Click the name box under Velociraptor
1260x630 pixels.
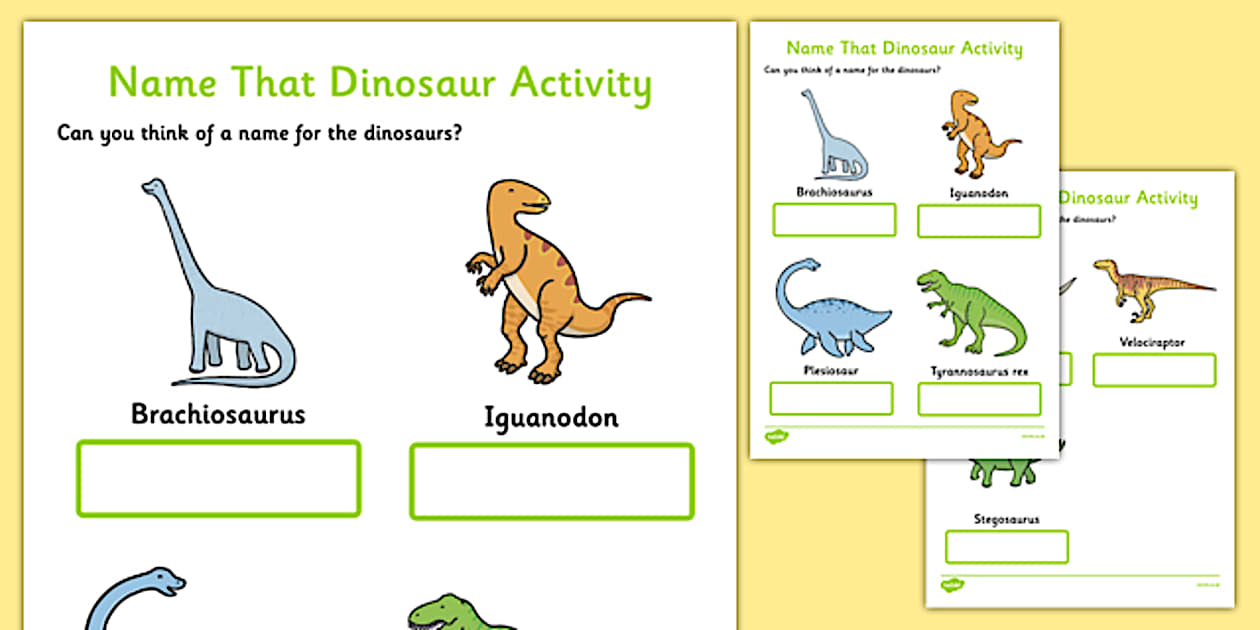pyautogui.click(x=1152, y=370)
